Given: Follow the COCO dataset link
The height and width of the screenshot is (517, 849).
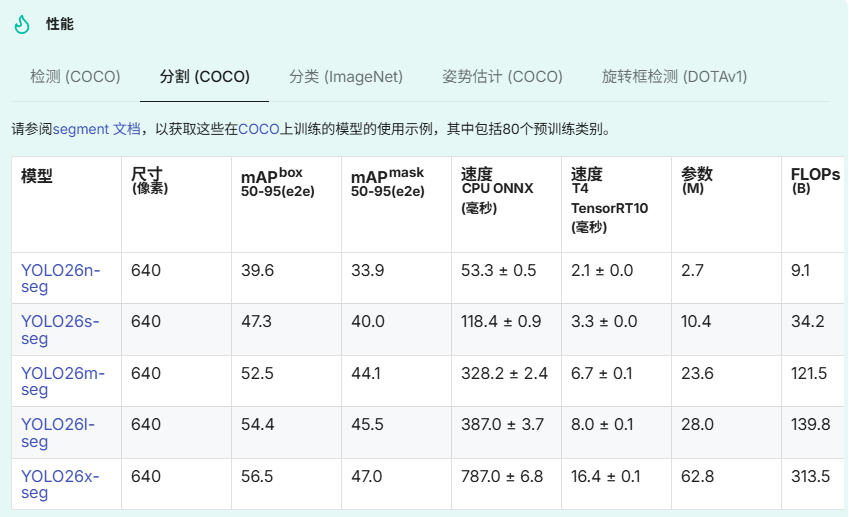Looking at the screenshot, I should click(258, 129).
